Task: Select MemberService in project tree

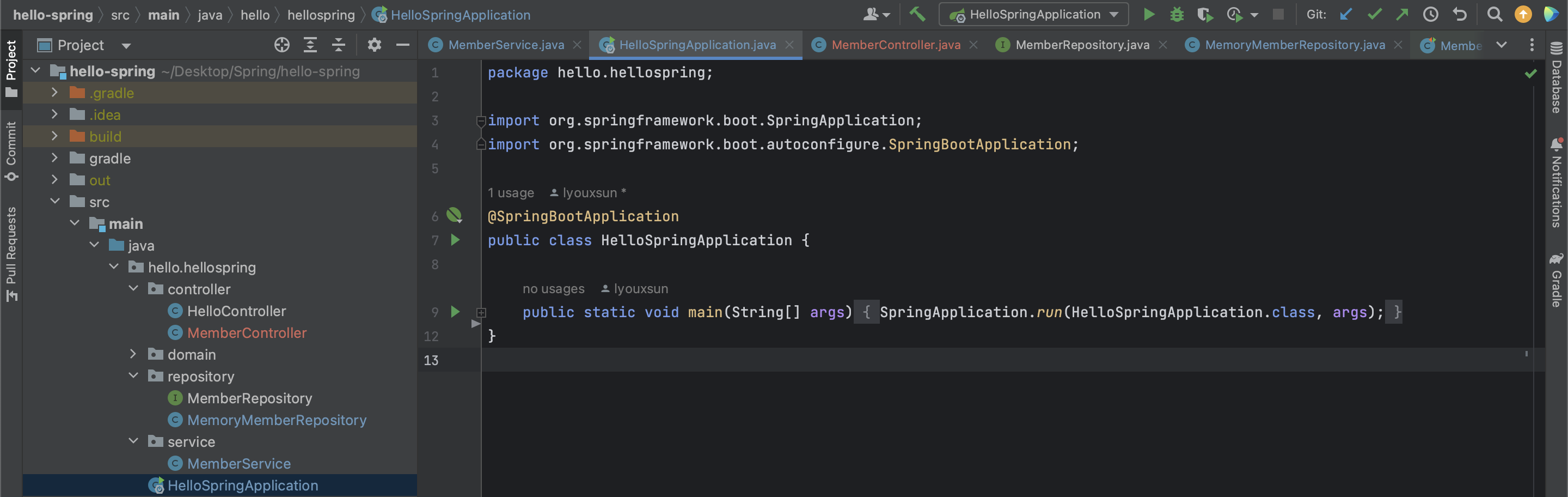Action: [x=229, y=463]
